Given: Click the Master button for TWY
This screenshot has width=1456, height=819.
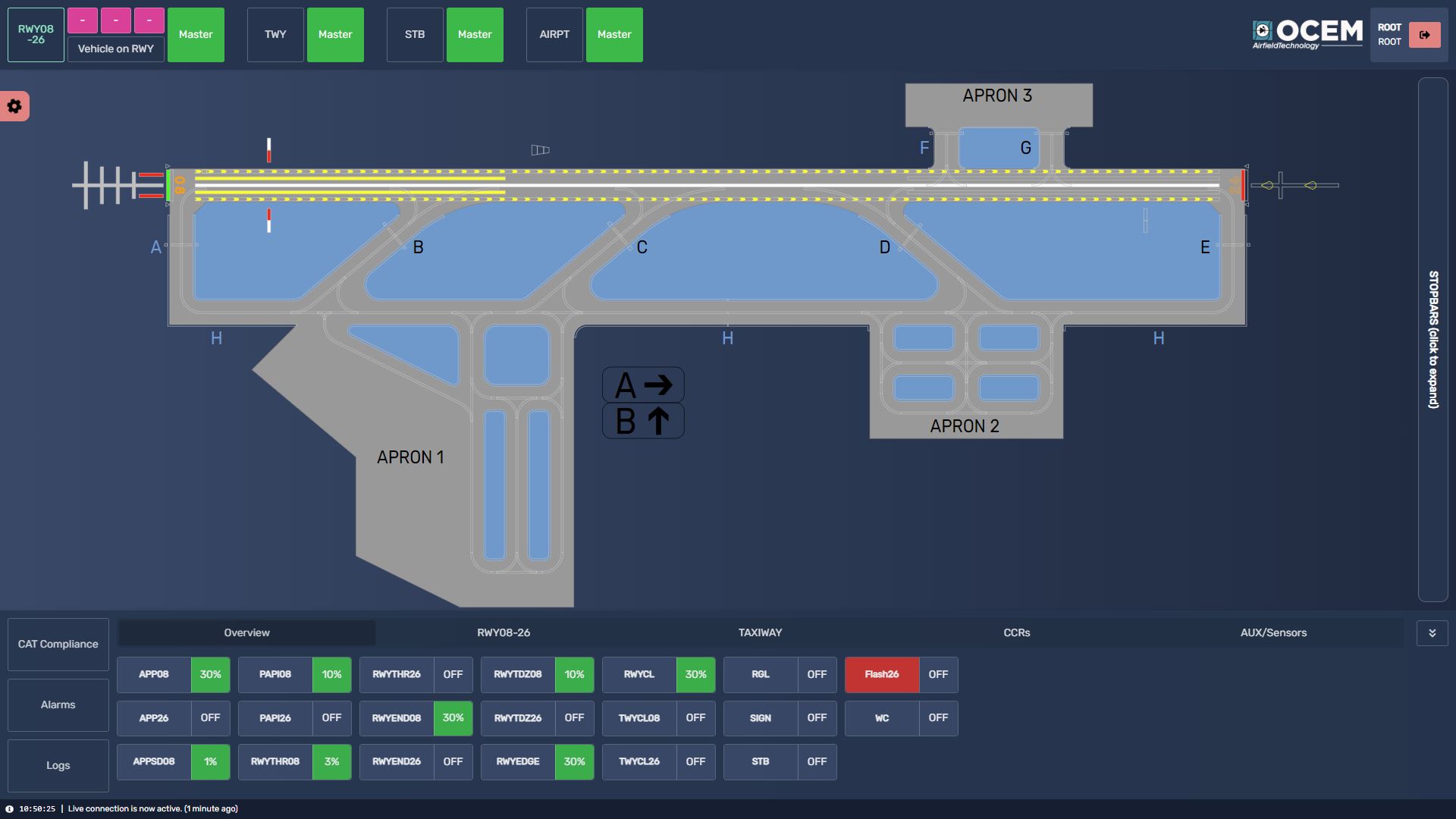Looking at the screenshot, I should click(x=335, y=34).
